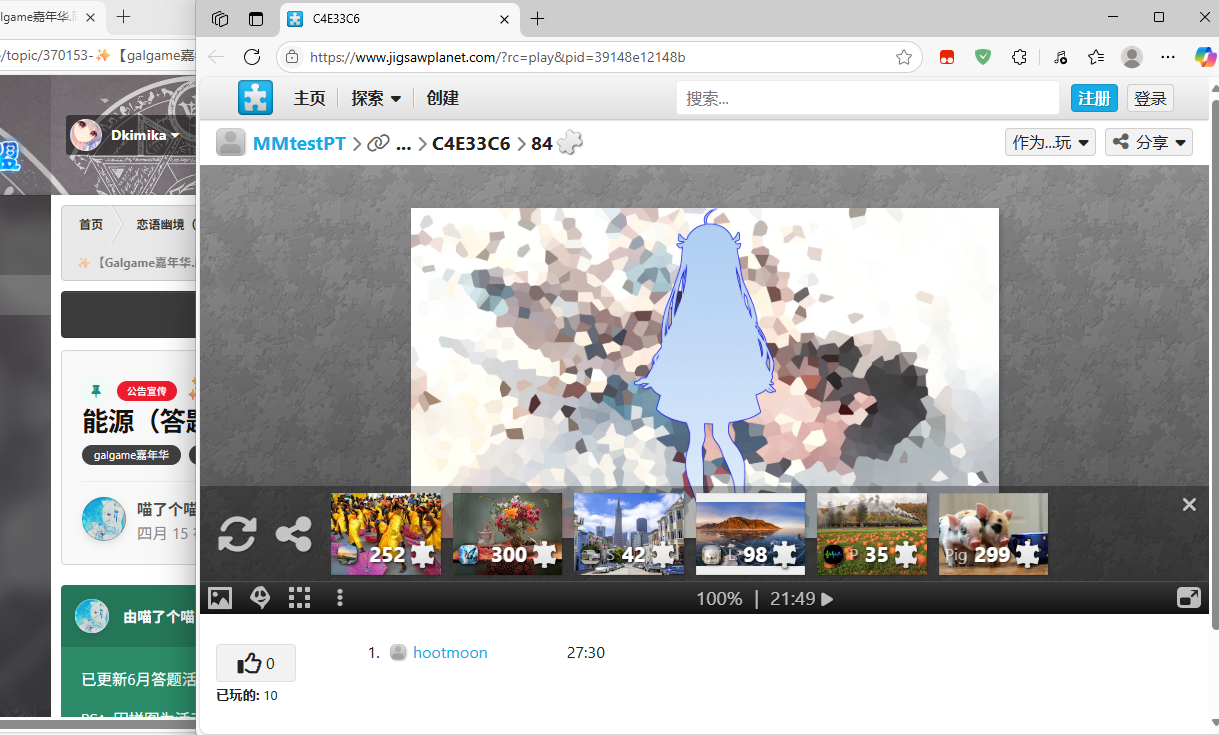
Task: Click the arrange pieces grid icon
Action: [x=299, y=598]
